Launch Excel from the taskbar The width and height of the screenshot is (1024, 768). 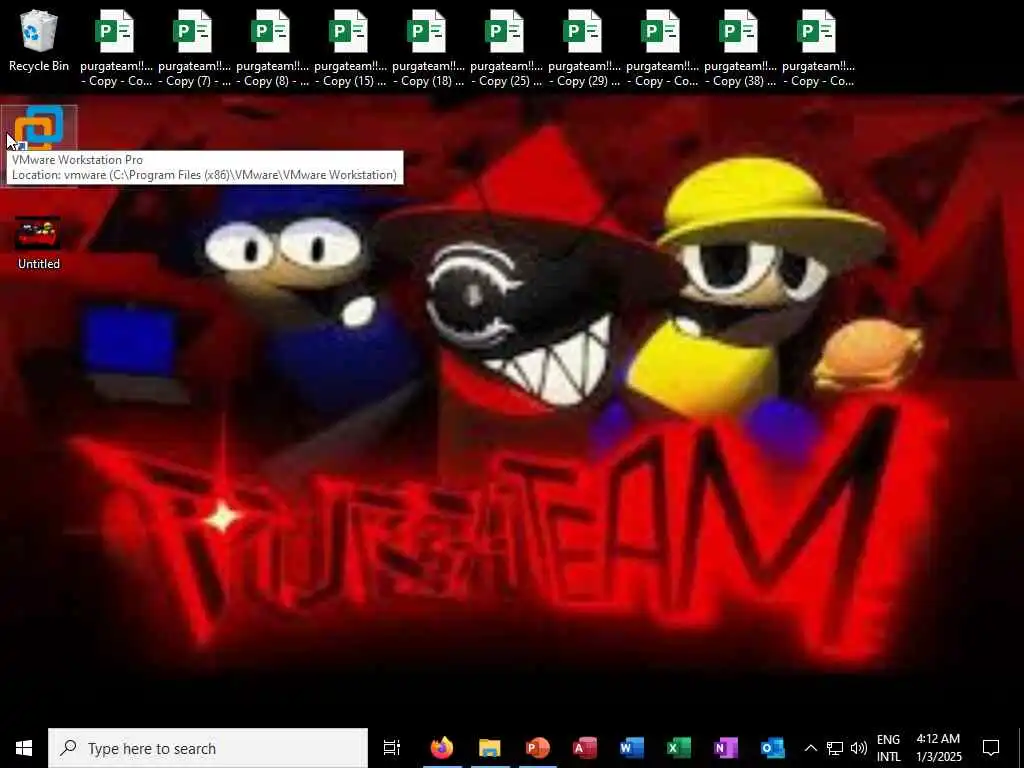coord(679,748)
